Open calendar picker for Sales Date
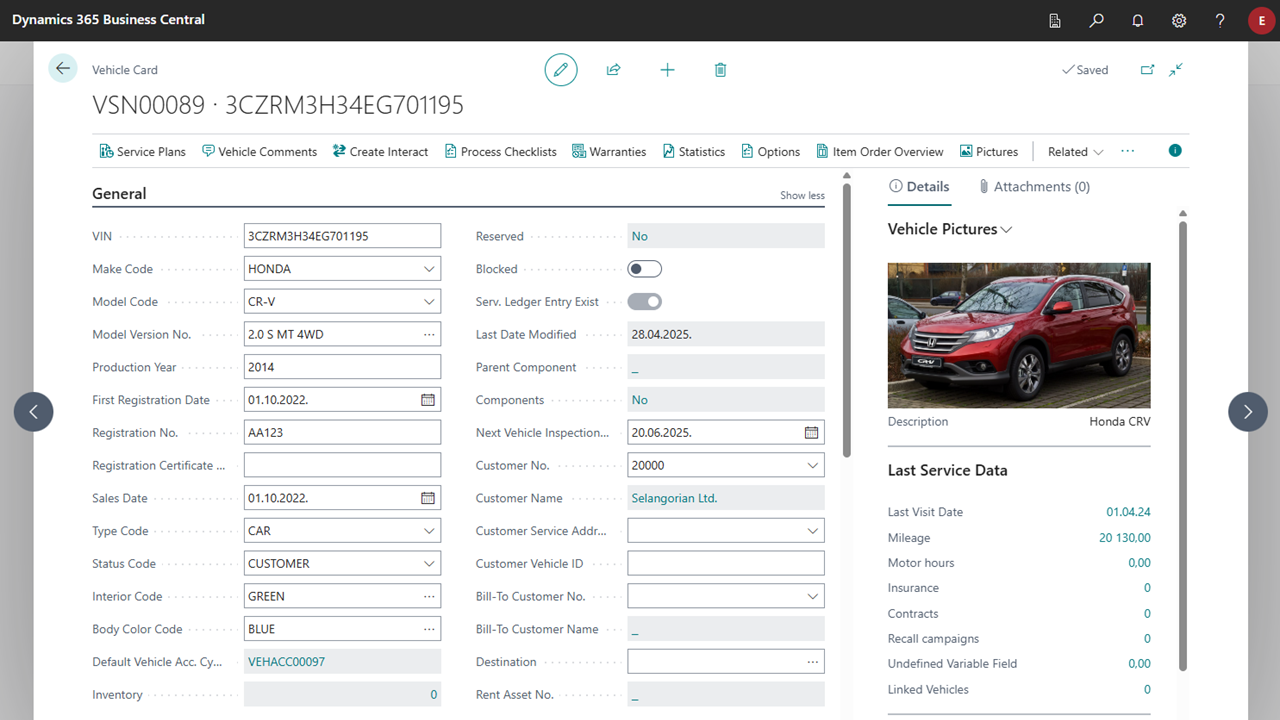The image size is (1280, 720). pos(428,497)
